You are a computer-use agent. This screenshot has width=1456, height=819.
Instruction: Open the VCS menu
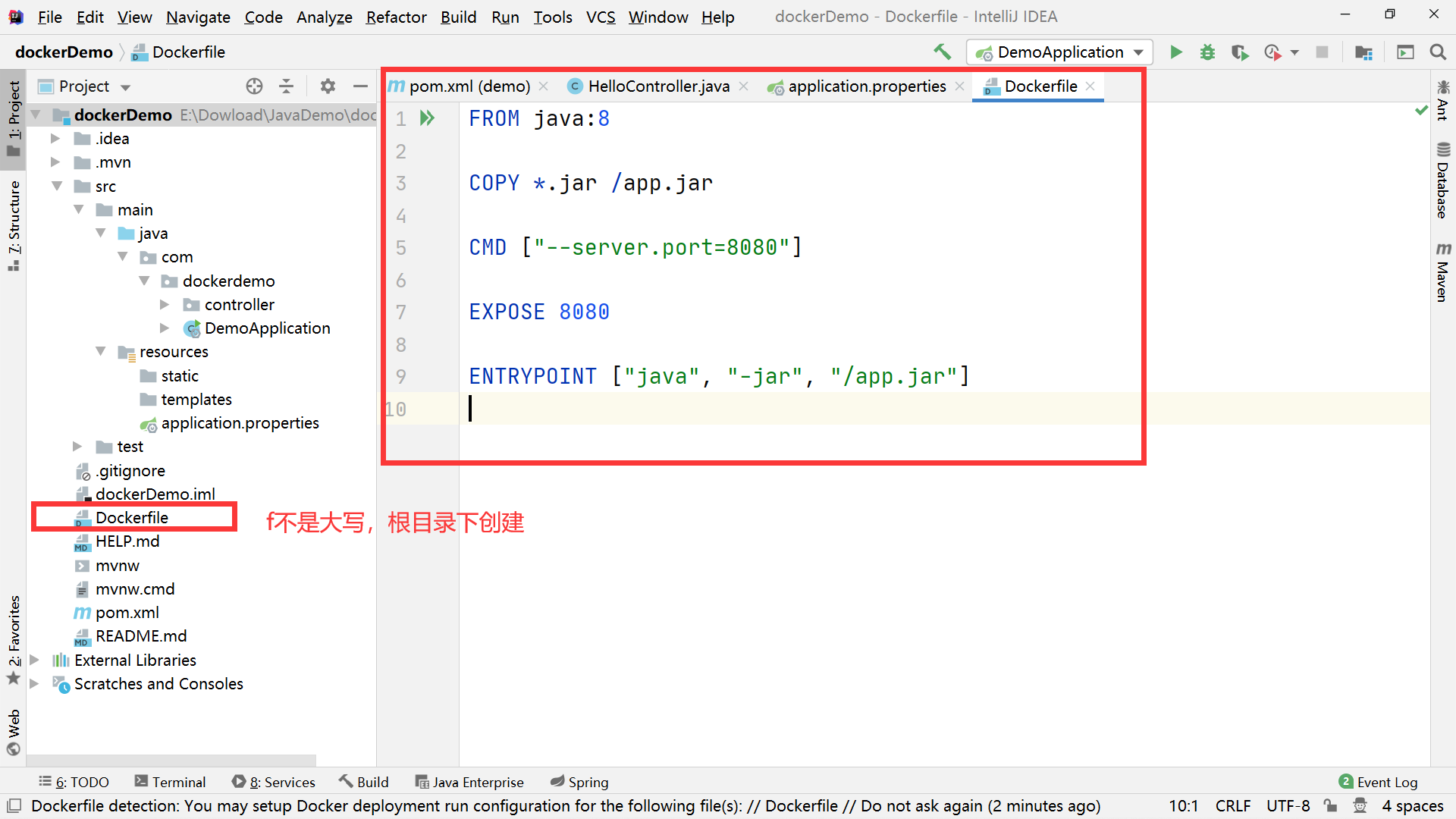(601, 17)
